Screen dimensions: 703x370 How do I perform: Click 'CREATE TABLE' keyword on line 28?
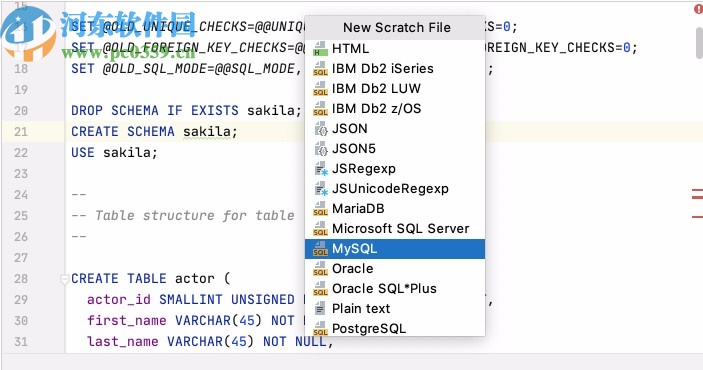coord(119,279)
